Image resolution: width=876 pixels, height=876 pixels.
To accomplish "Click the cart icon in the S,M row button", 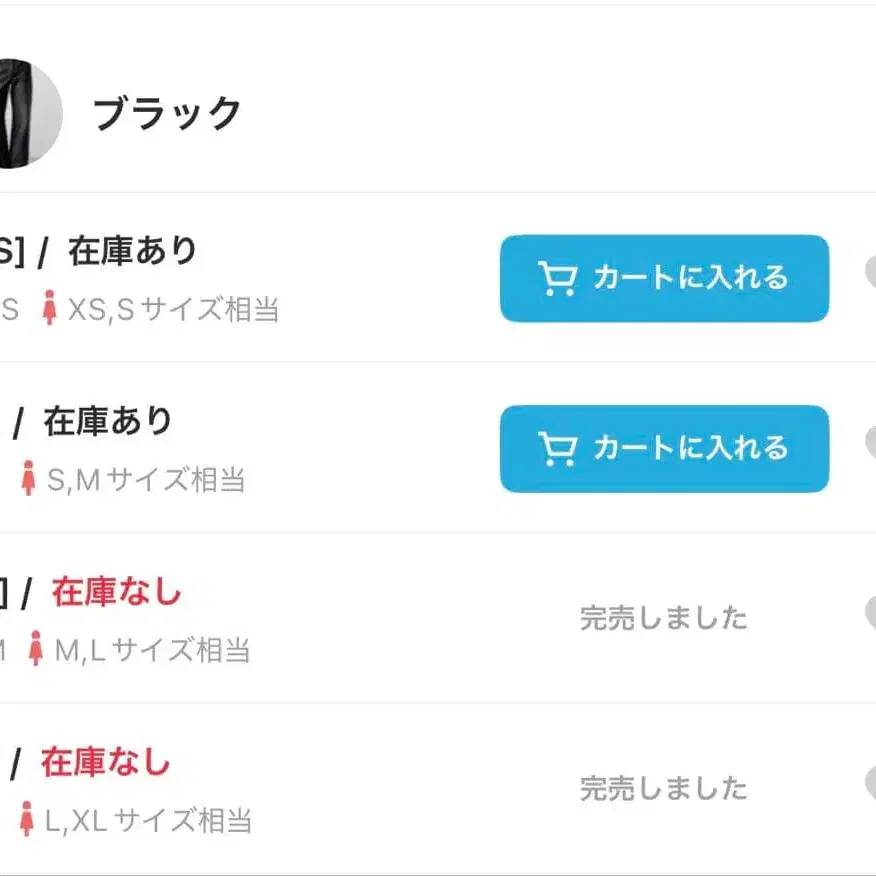I will pyautogui.click(x=556, y=449).
